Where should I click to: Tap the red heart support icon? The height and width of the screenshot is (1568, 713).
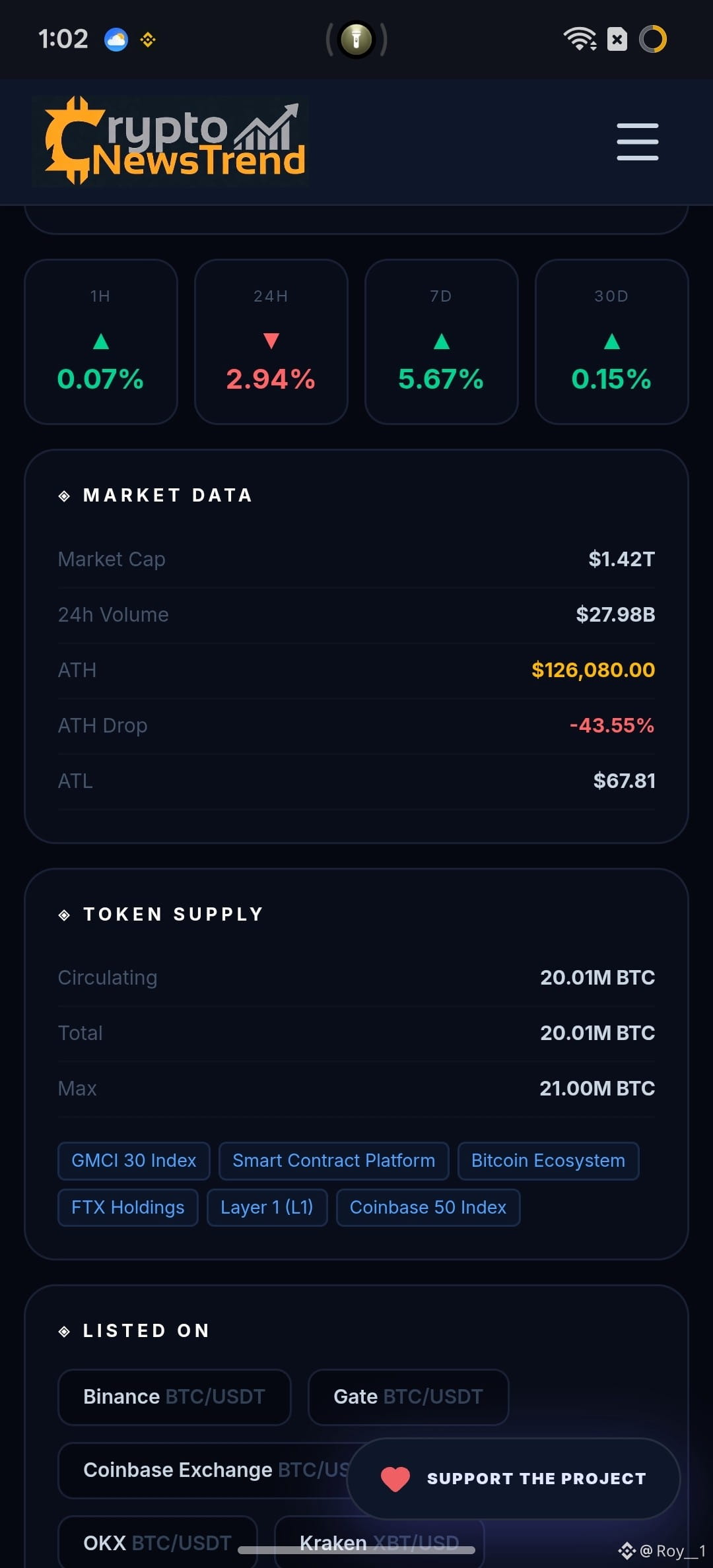(x=395, y=1479)
